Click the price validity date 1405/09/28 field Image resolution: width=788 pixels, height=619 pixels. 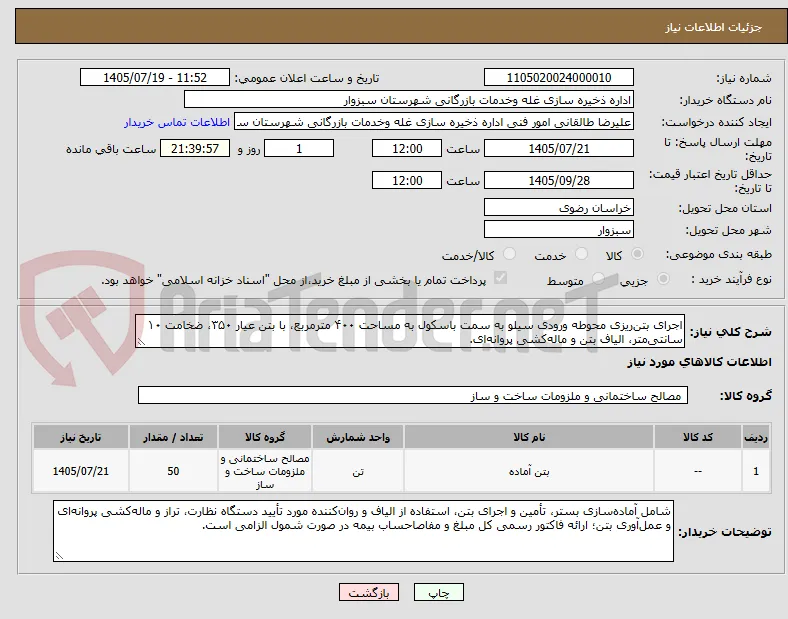click(558, 180)
